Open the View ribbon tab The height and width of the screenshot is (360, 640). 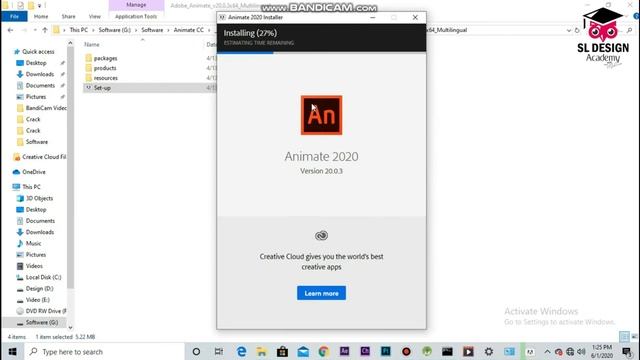[x=94, y=16]
